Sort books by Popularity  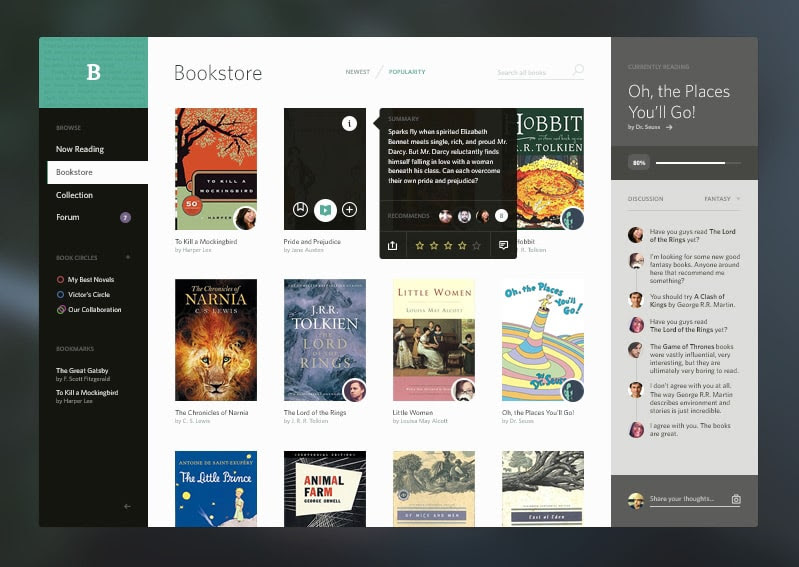click(407, 72)
